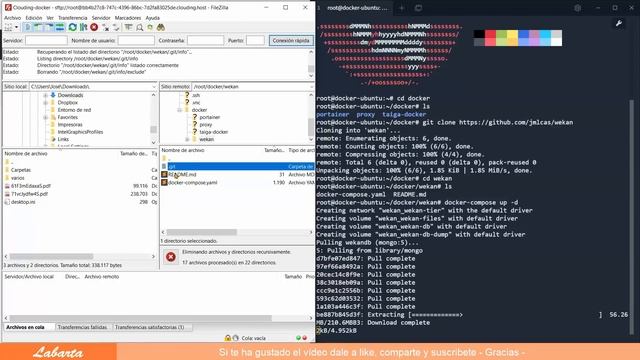640x360 pixels.
Task: Focus the Servidor input field
Action: coord(46,40)
